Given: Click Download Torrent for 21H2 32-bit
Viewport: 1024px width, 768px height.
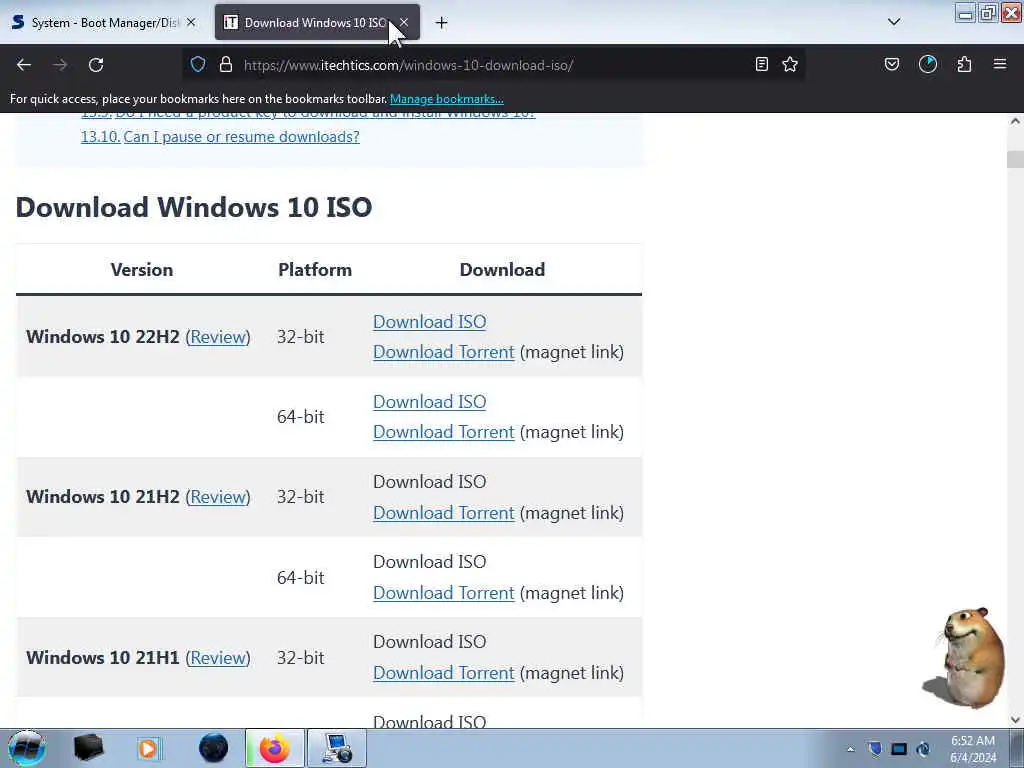Looking at the screenshot, I should coord(443,513).
